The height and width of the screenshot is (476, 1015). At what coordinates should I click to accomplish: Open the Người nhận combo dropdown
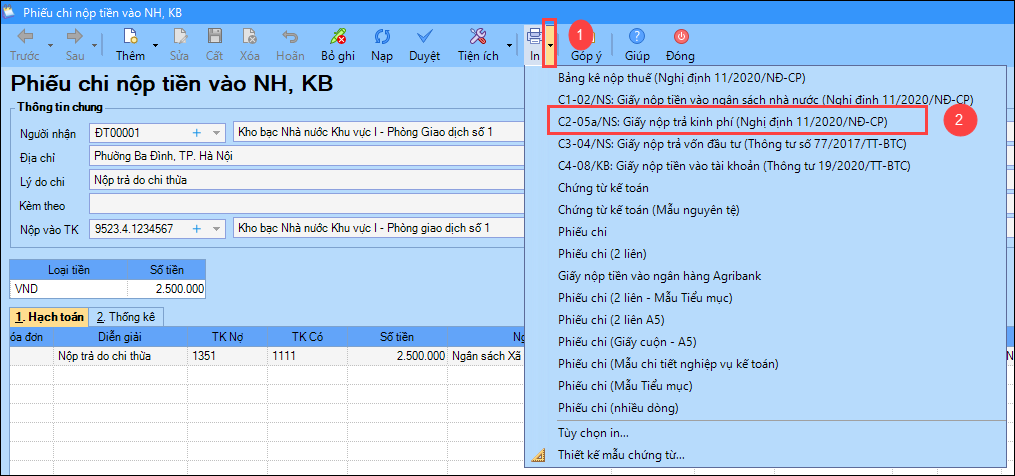[216, 133]
